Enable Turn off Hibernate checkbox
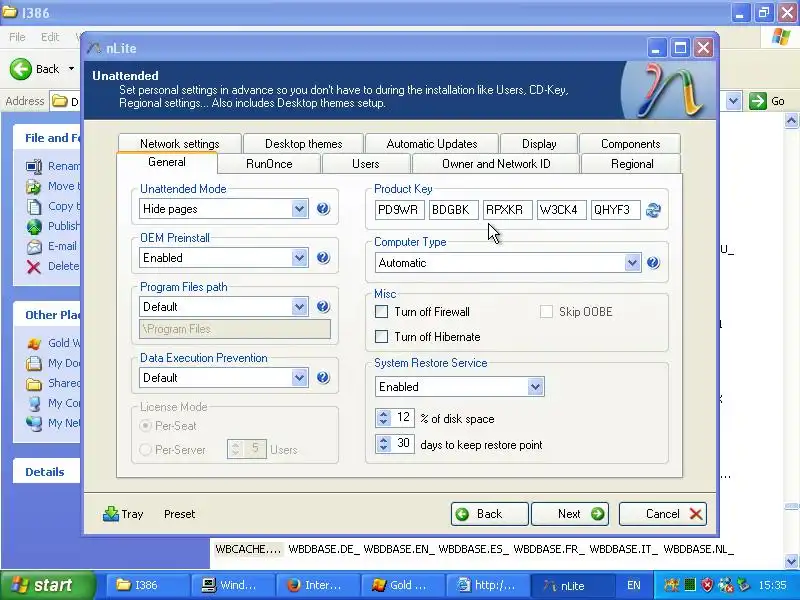Image resolution: width=800 pixels, height=600 pixels. pyautogui.click(x=381, y=336)
